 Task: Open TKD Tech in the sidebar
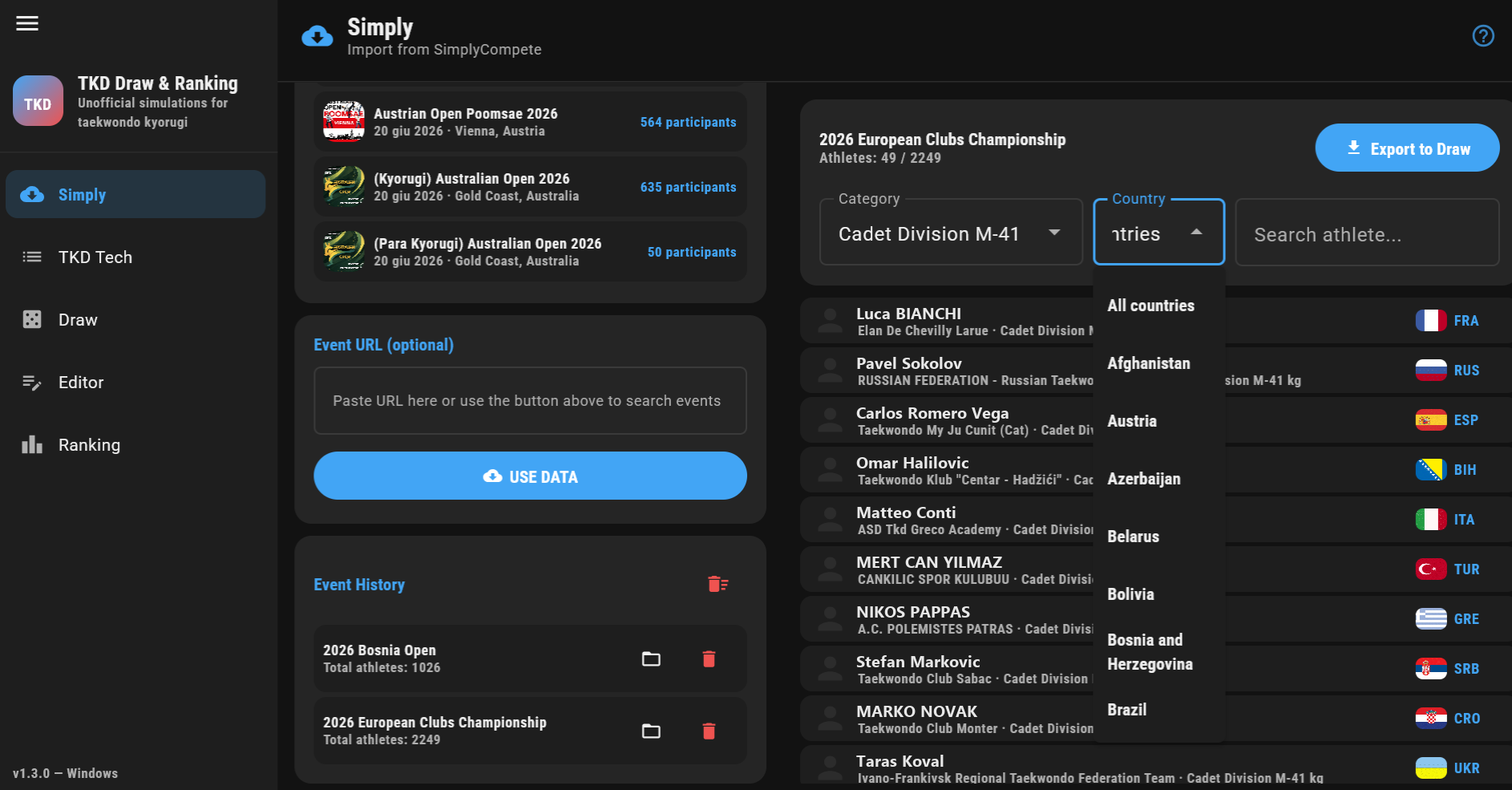(135, 257)
